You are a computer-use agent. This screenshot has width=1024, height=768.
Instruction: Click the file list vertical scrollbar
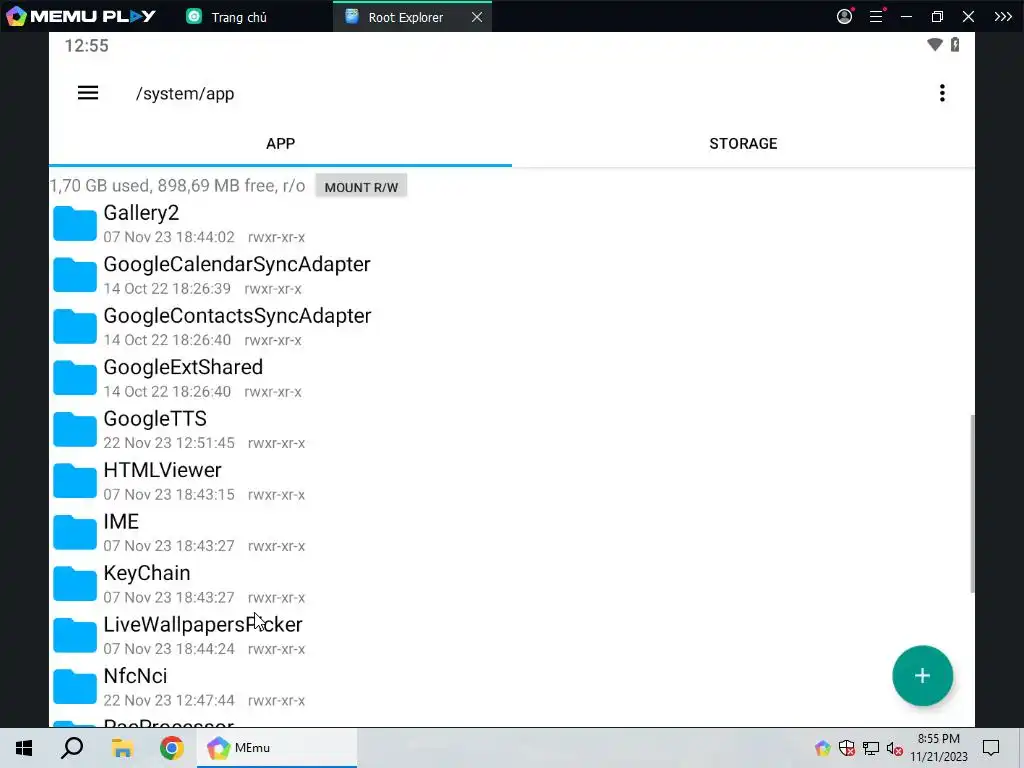pyautogui.click(x=972, y=504)
